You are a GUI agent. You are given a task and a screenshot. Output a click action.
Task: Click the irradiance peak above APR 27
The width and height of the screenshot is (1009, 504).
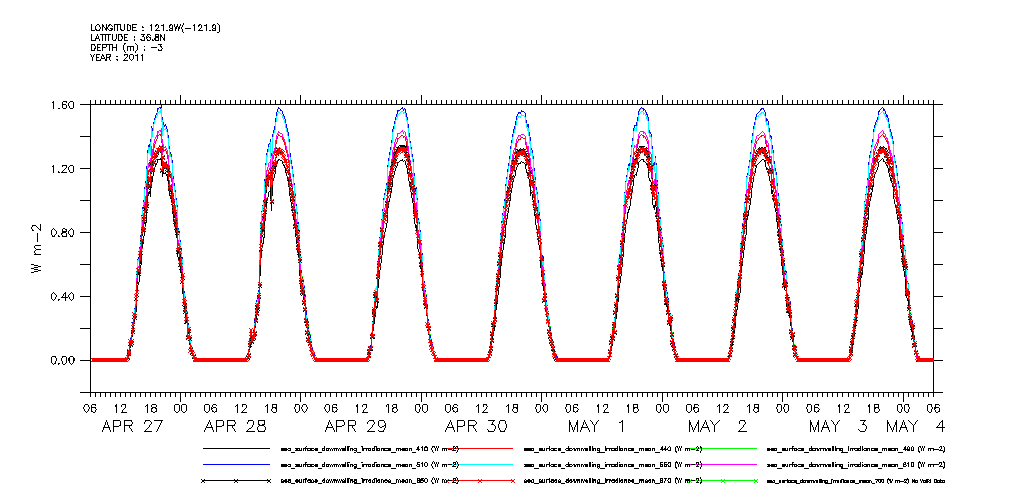click(159, 108)
